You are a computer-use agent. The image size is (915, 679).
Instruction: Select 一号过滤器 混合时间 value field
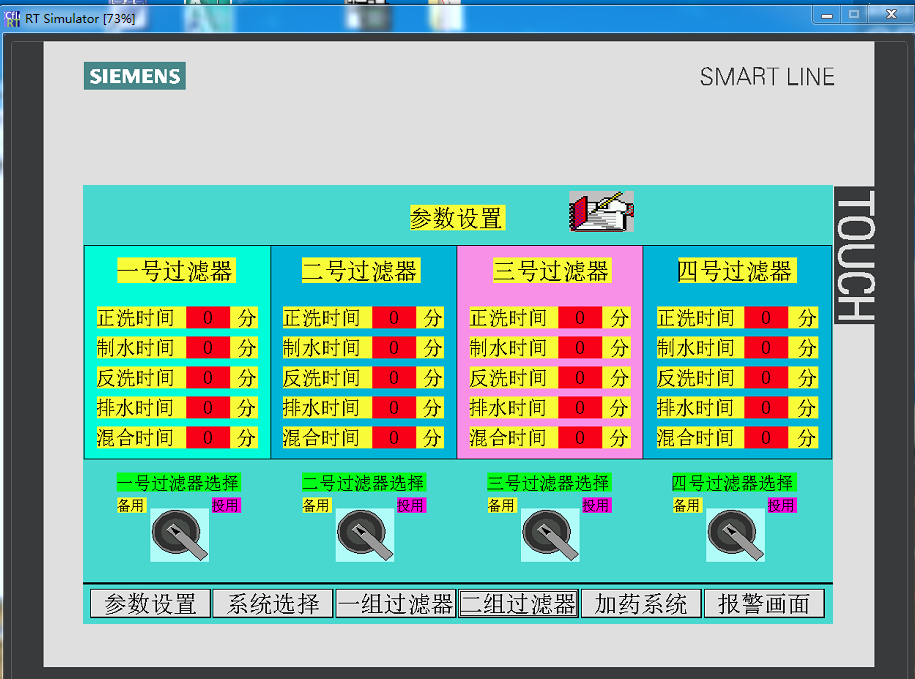tap(208, 438)
